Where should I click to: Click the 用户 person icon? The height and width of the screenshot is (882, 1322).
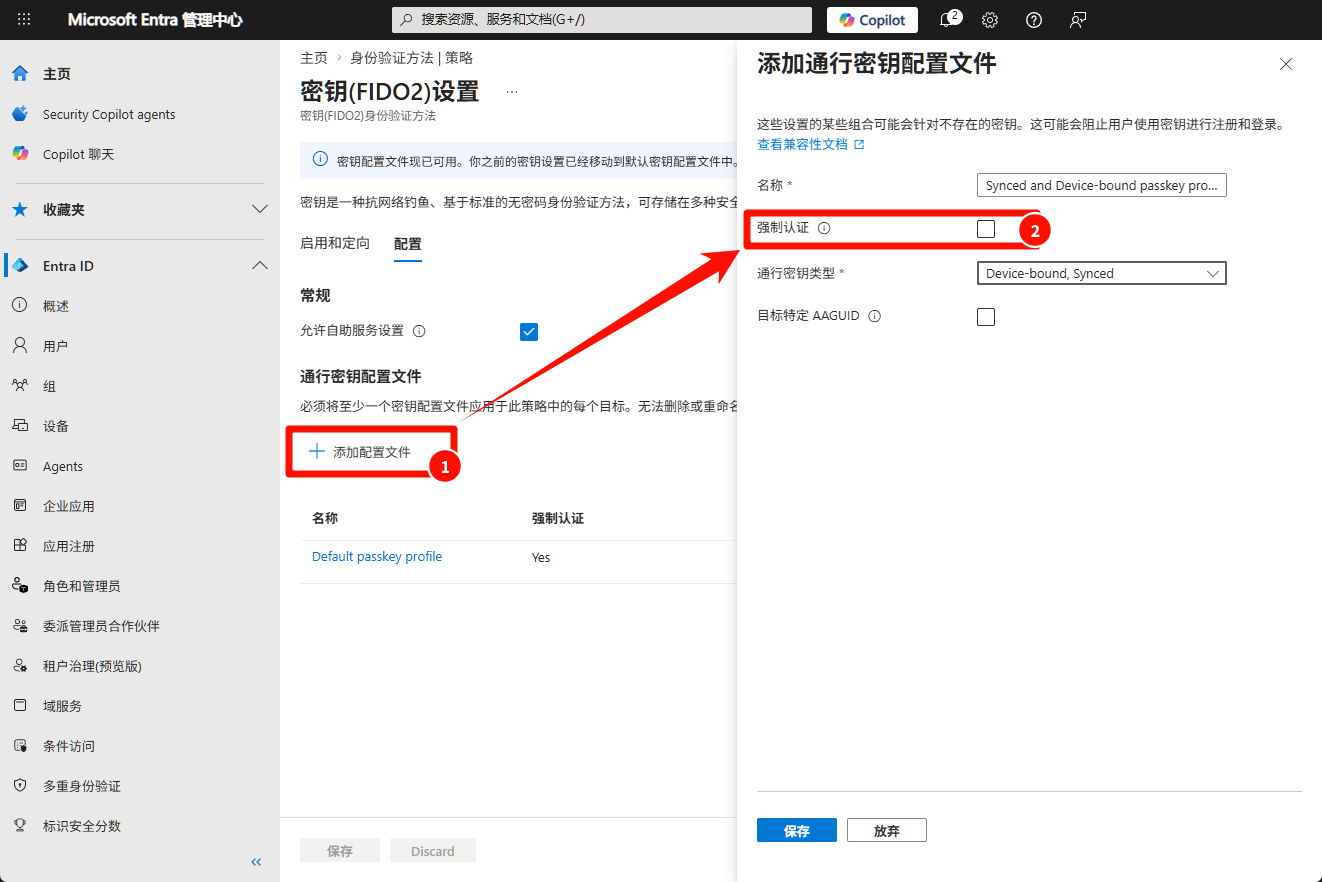tap(20, 346)
